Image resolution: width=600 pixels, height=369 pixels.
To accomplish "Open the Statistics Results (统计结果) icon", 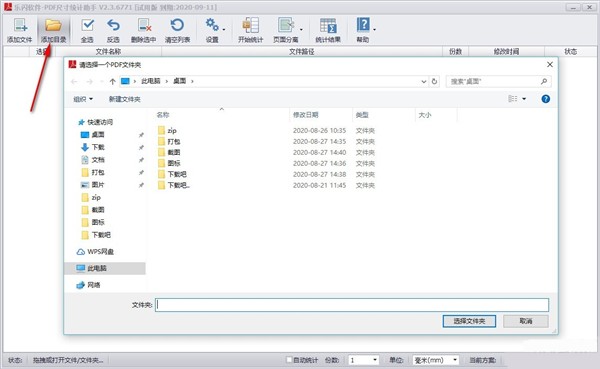I will pos(328,25).
